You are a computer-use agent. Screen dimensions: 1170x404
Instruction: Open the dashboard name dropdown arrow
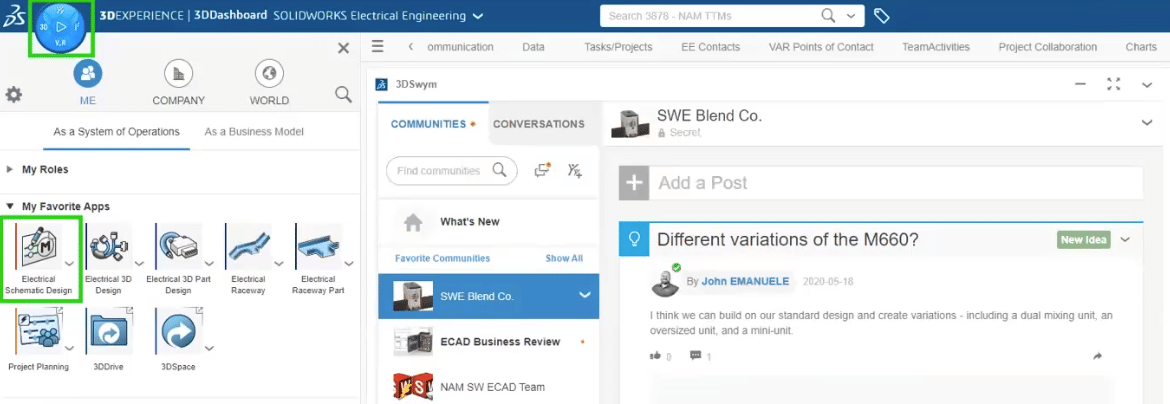coord(478,17)
